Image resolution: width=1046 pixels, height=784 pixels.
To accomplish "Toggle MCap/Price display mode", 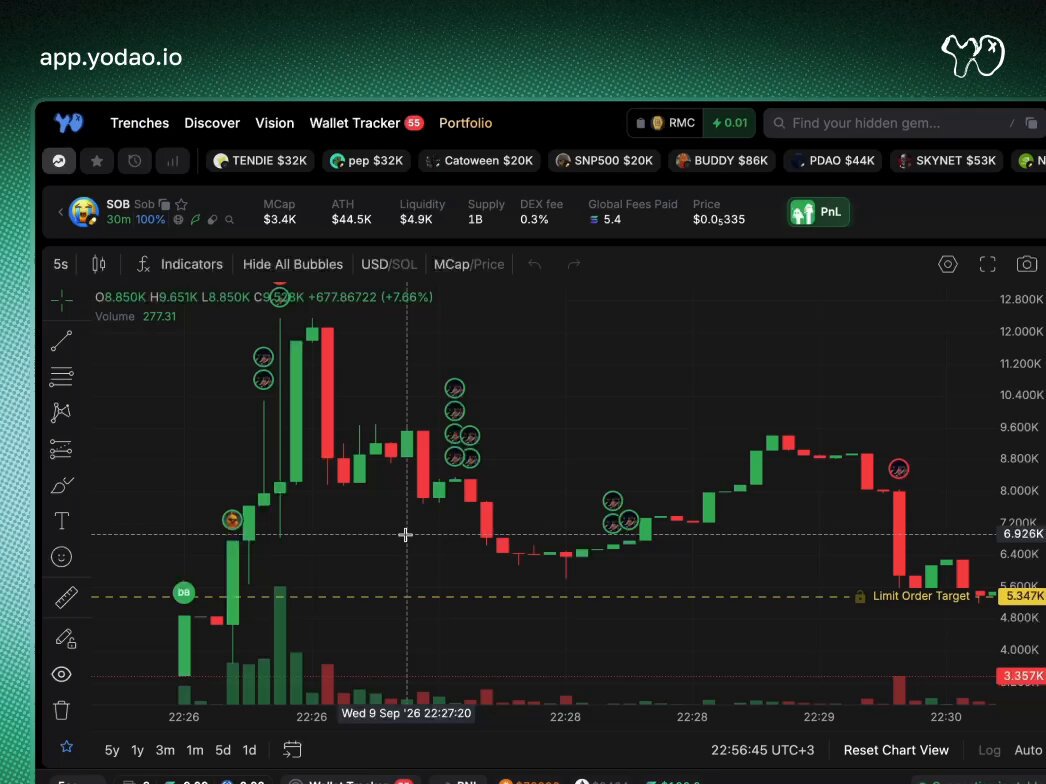I will (469, 264).
